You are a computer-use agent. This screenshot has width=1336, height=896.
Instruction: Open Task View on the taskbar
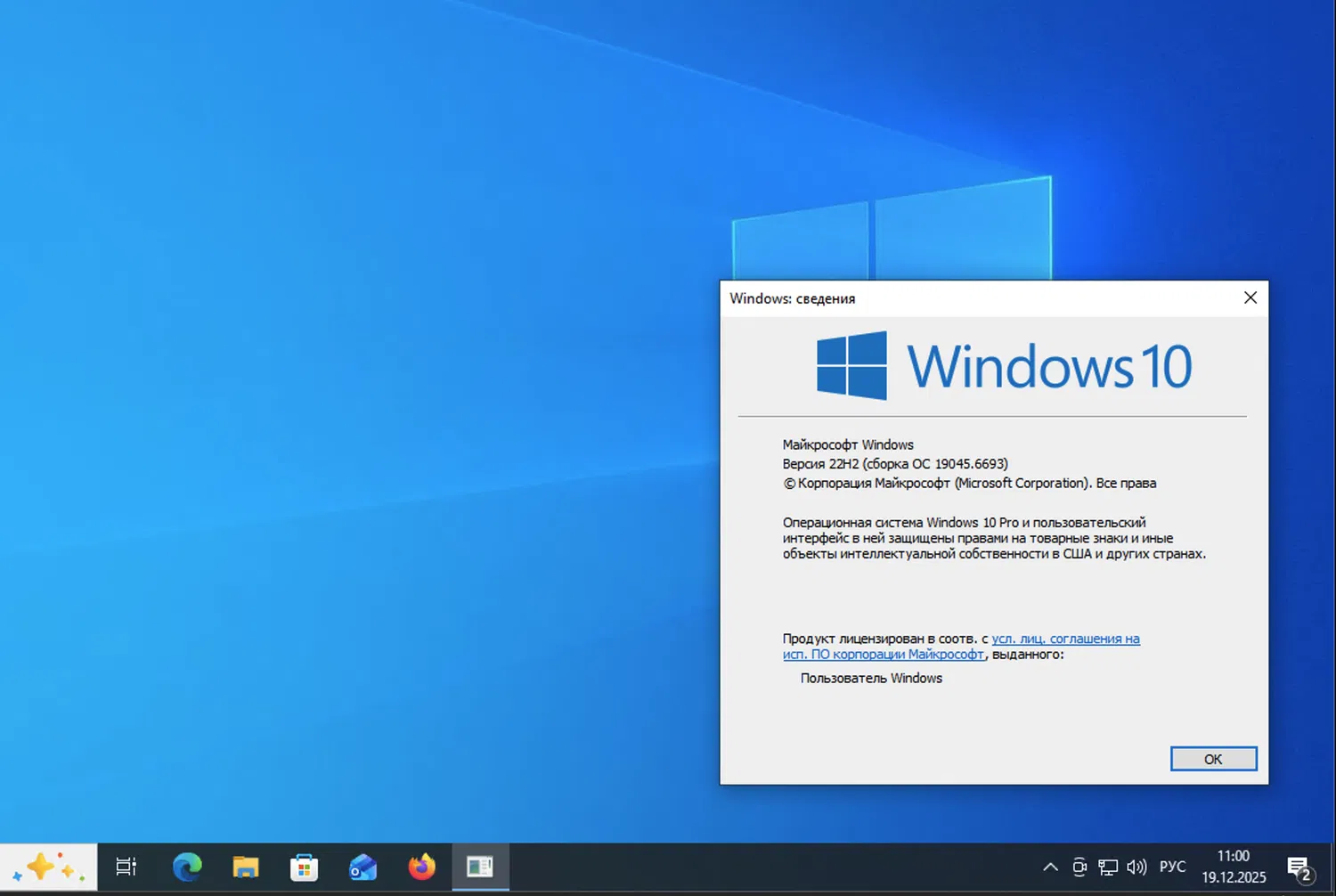coord(126,867)
